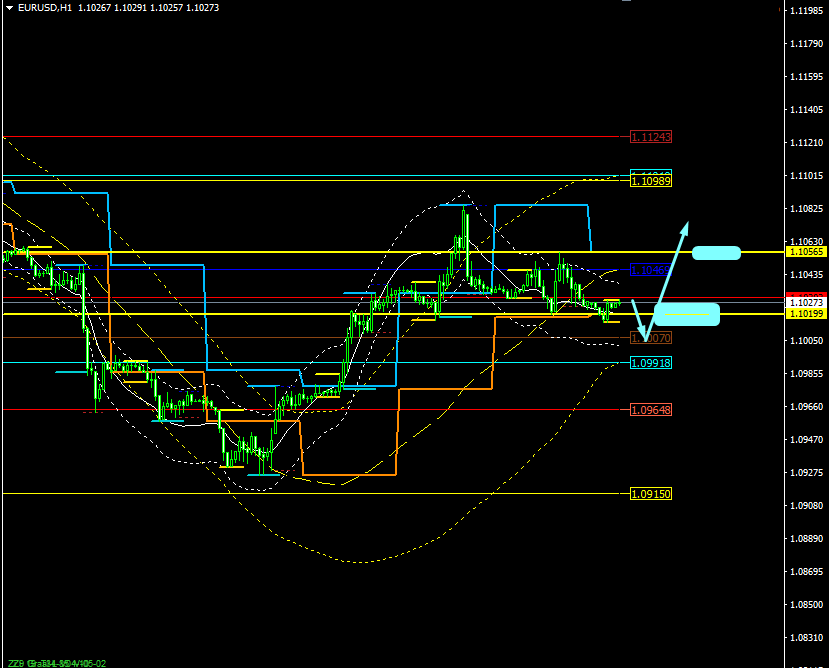Click the yellow 1.10199 price tag on axis

[806, 314]
